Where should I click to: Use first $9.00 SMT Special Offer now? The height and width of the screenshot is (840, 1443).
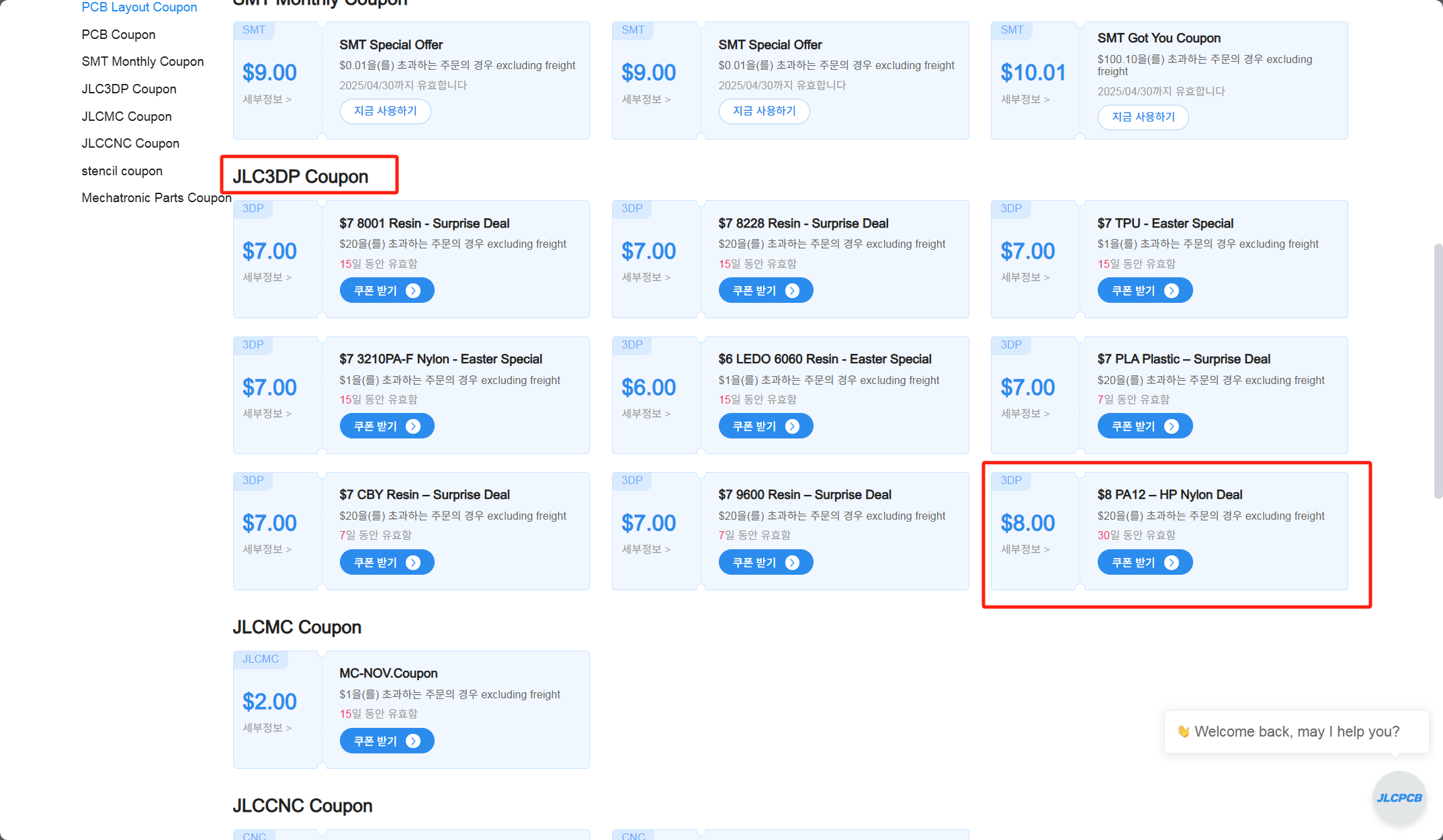385,111
